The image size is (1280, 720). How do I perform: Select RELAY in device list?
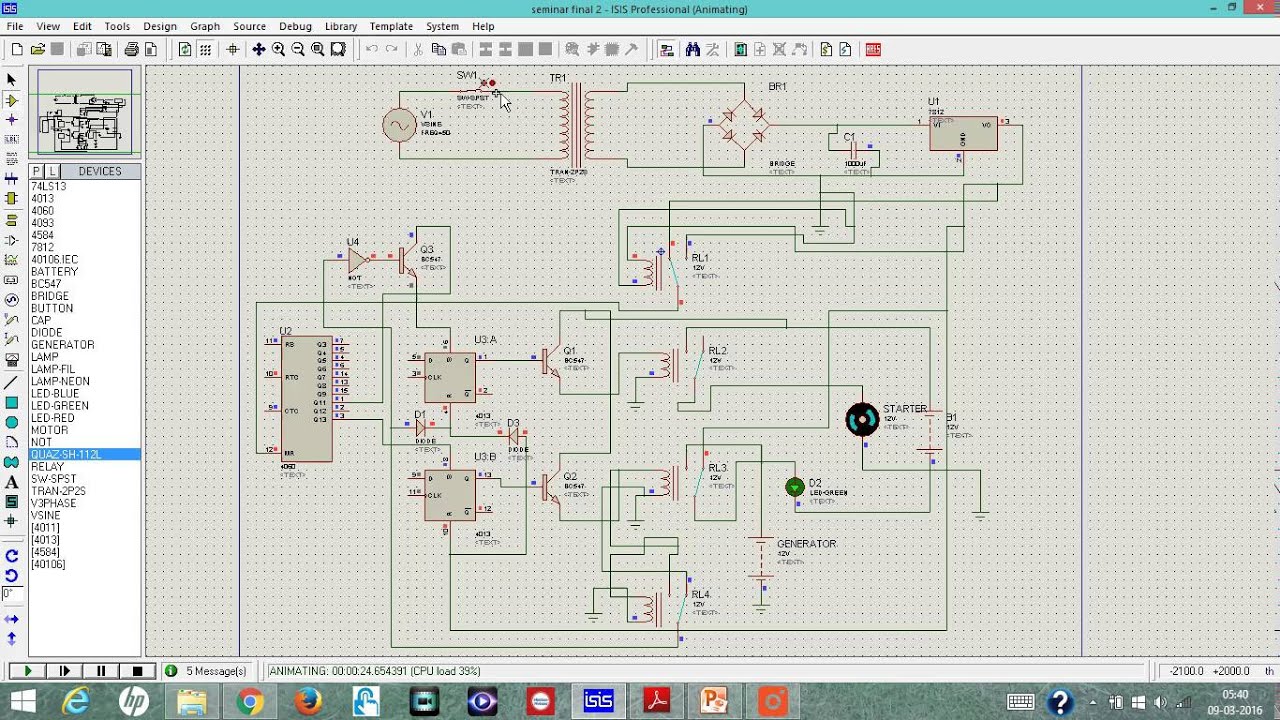pos(84,467)
